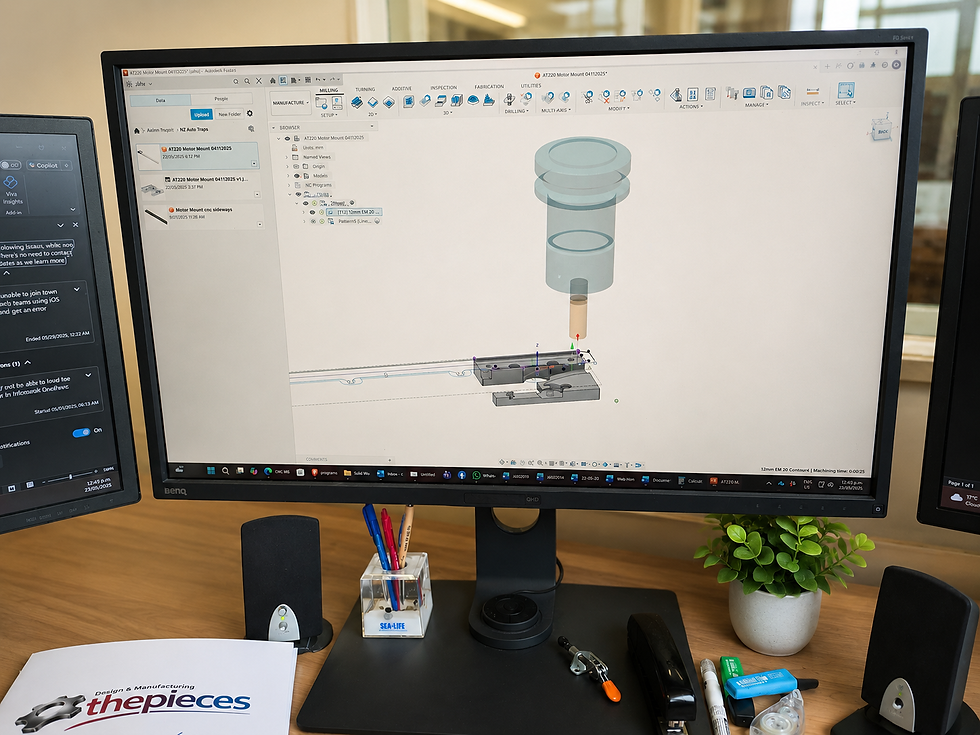This screenshot has height=735, width=980.
Task: Open WhatsApp from the taskbar
Action: pyautogui.click(x=485, y=476)
